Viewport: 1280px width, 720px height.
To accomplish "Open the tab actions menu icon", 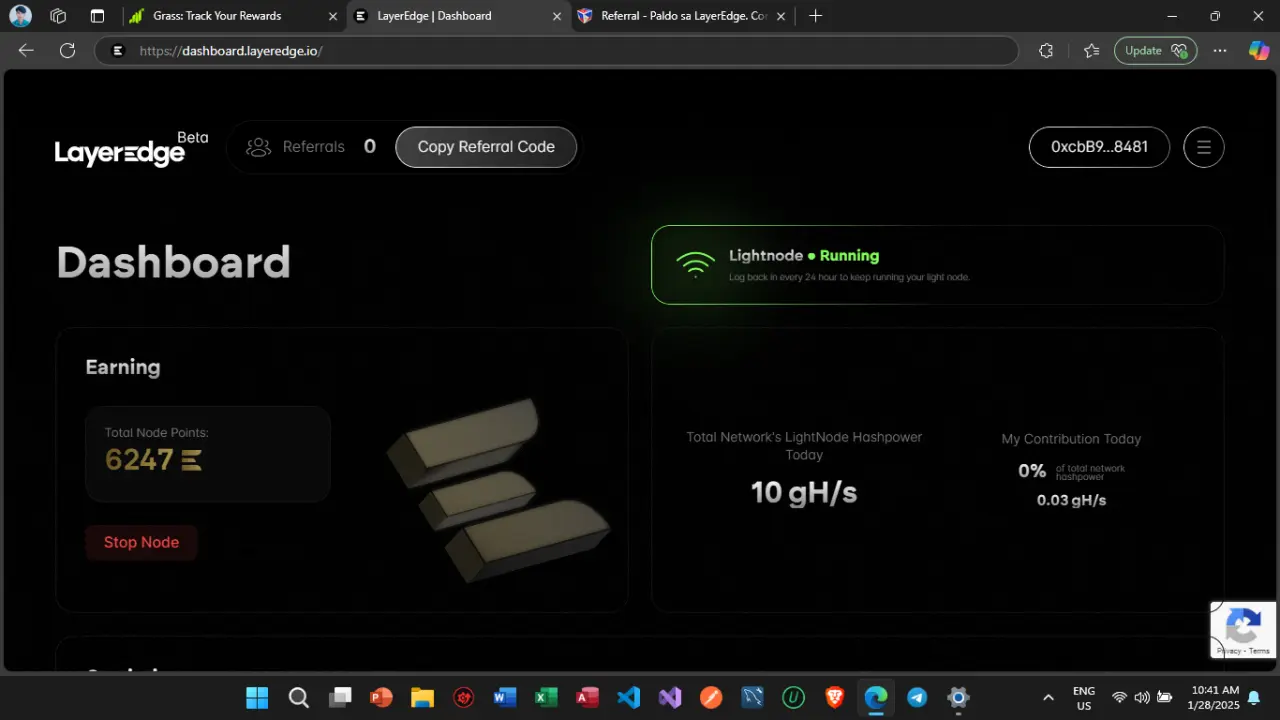I will coord(97,16).
